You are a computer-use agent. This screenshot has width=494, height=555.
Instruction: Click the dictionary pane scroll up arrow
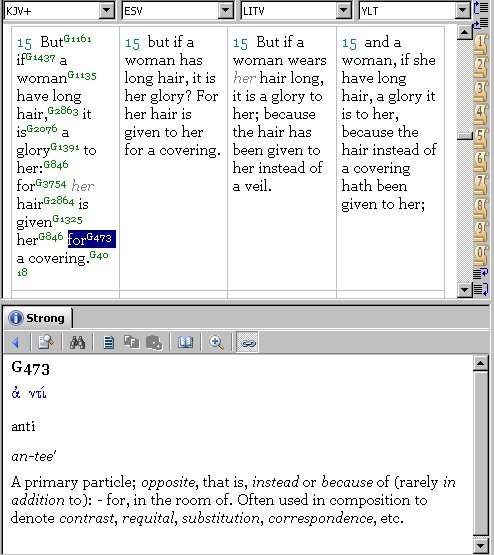pyautogui.click(x=481, y=363)
